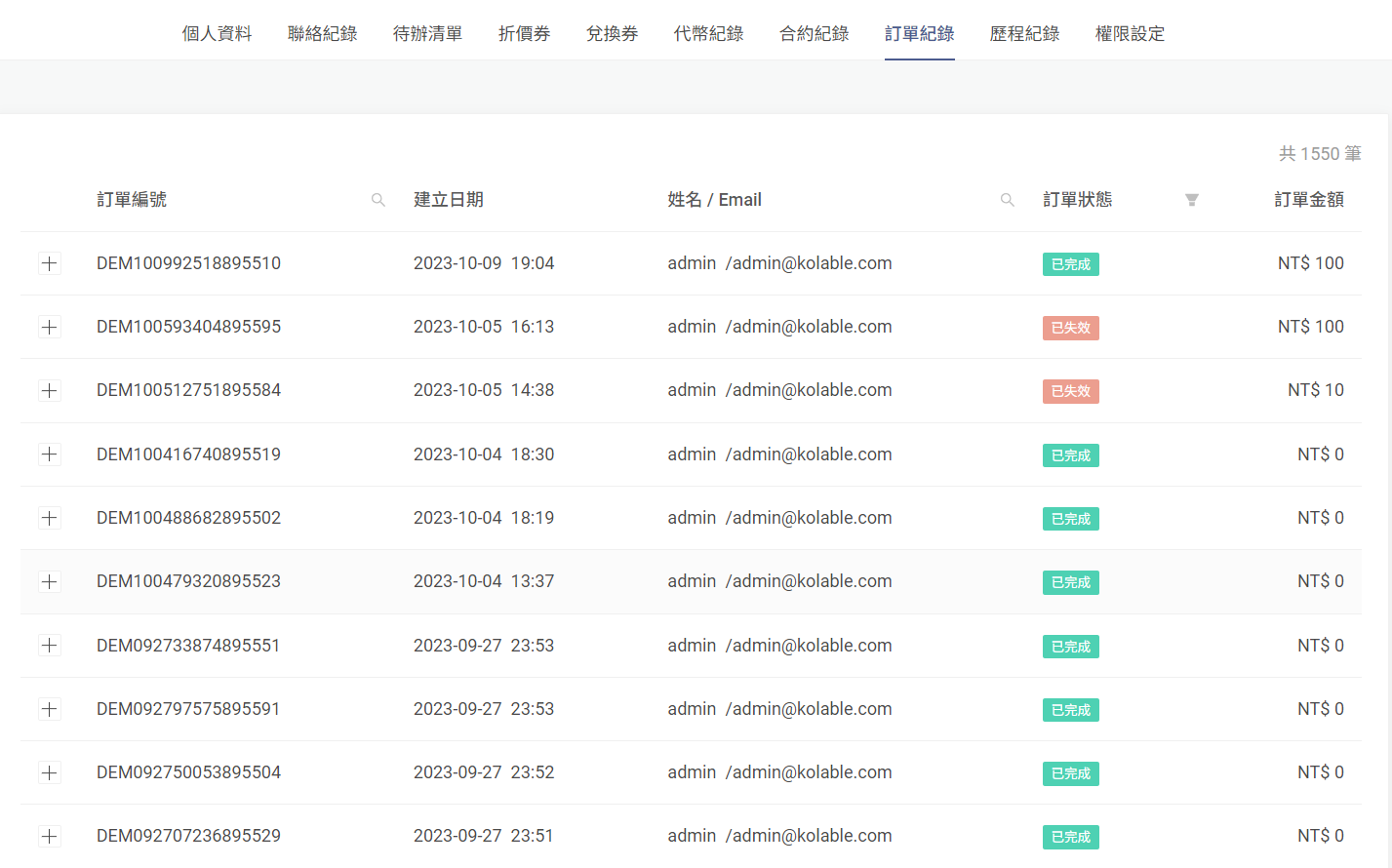1392x868 pixels.
Task: Open the 合約紀錄 tab
Action: [x=814, y=34]
